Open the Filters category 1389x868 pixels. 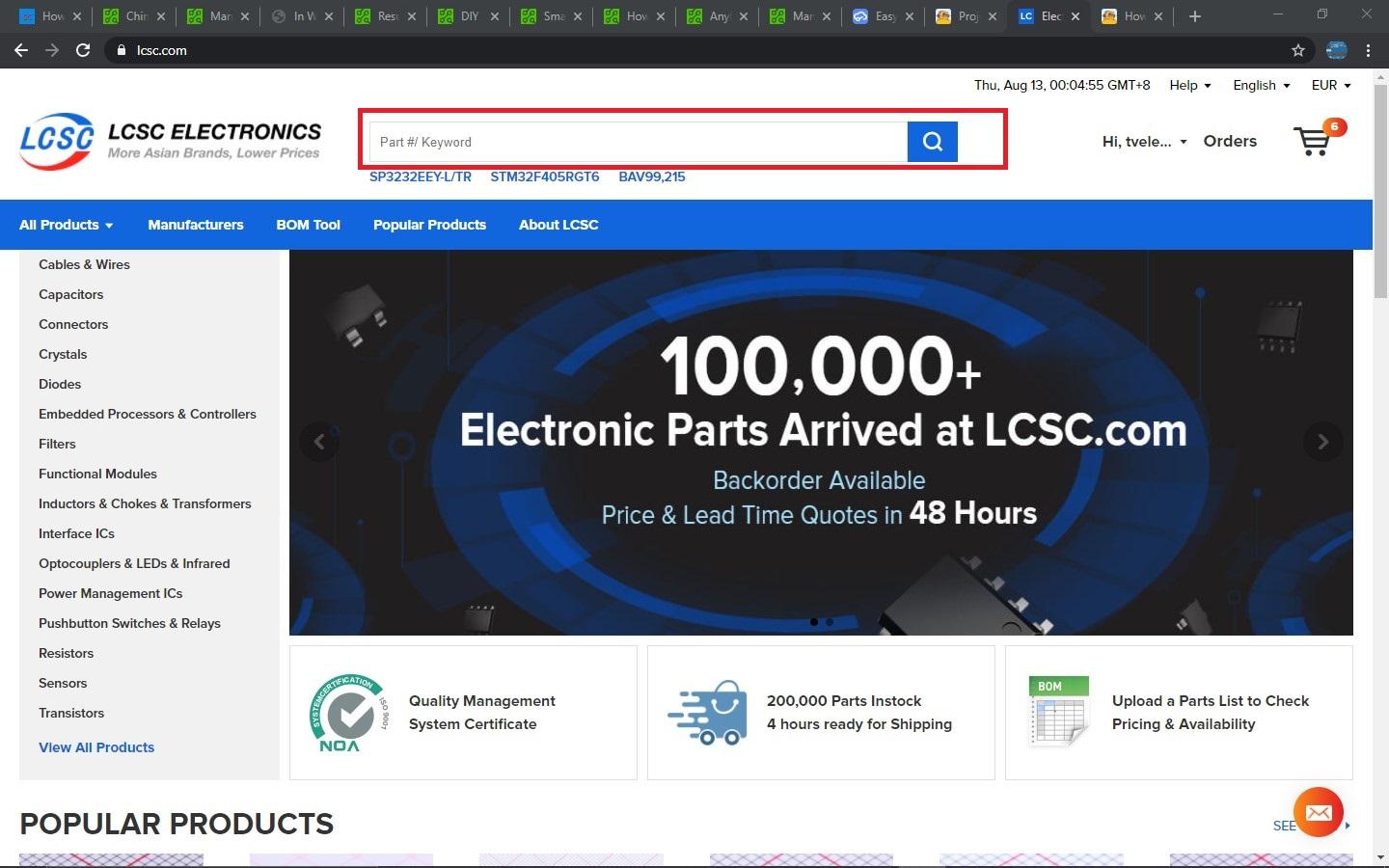[57, 444]
